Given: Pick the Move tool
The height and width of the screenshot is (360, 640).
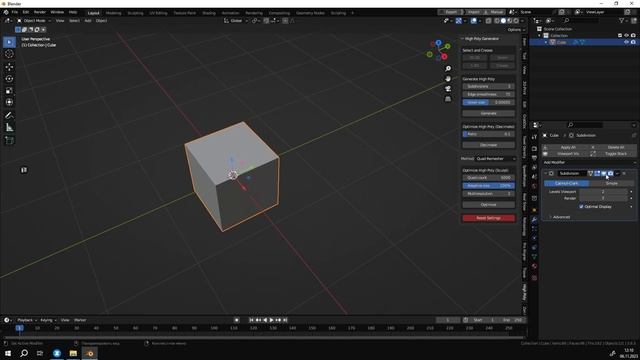Looking at the screenshot, I should point(9,67).
